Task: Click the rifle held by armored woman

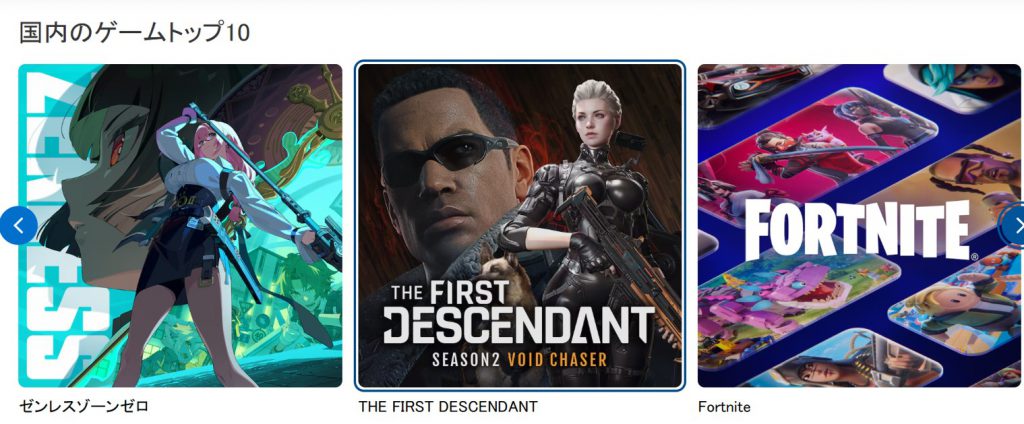Action: tap(620, 261)
